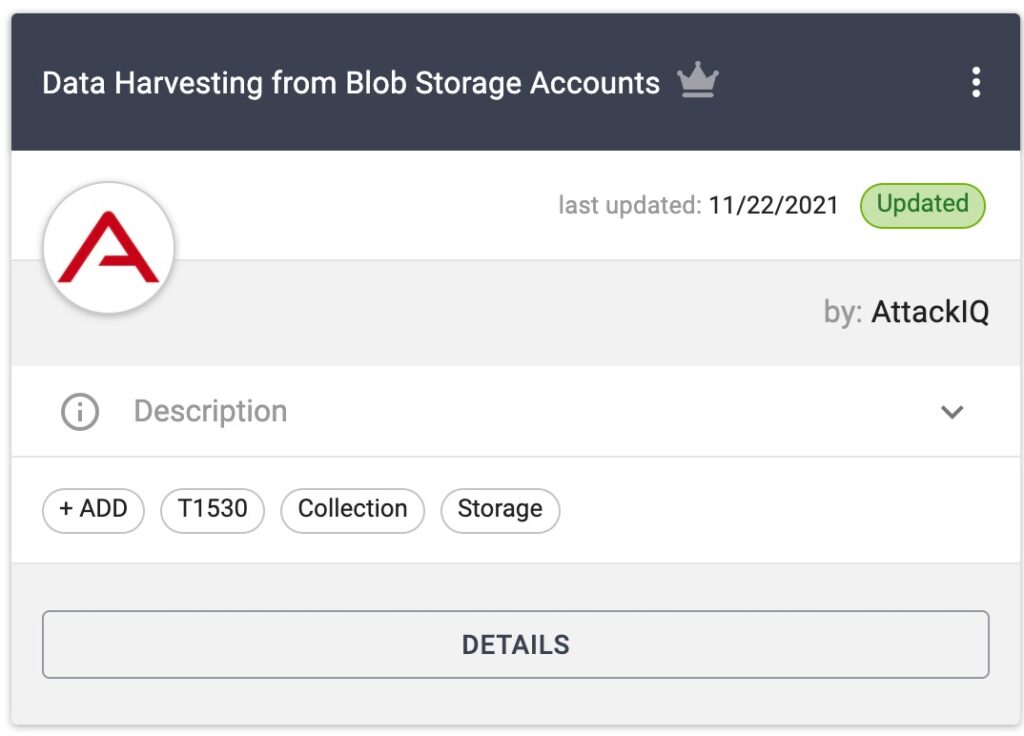The image size is (1024, 736).
Task: Click the + ADD tag button
Action: click(x=93, y=510)
